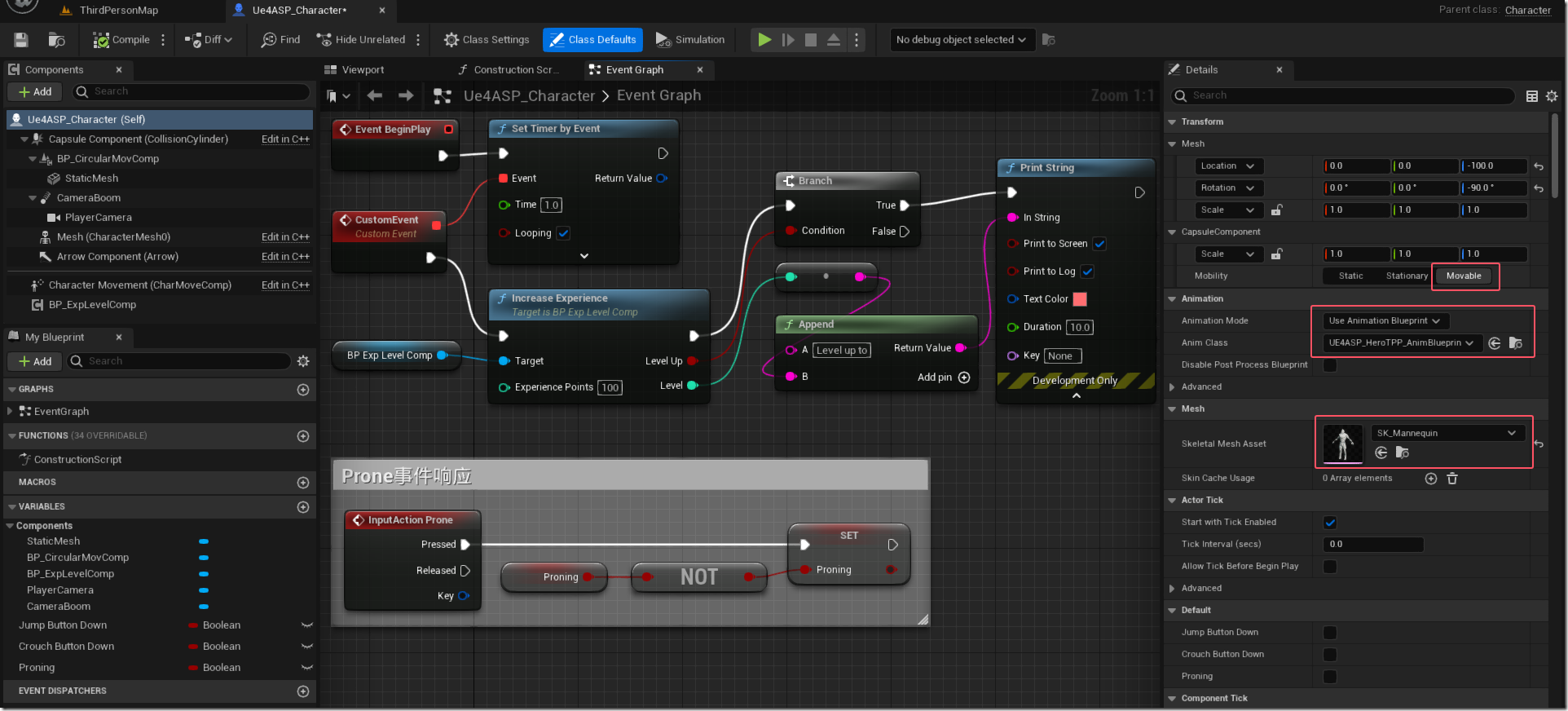Toggle Start with Tick Enabled checkbox
1568x711 pixels.
[1330, 523]
